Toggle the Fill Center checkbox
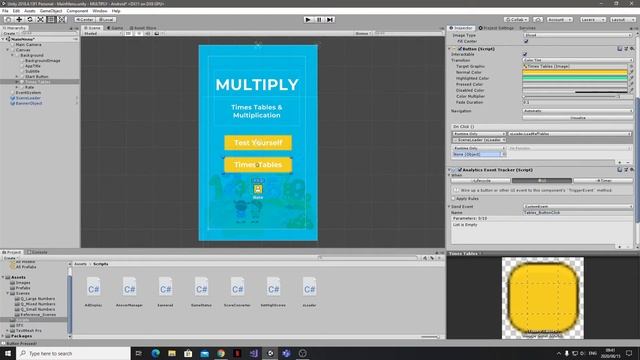Viewport: 640px width, 360px height. pos(526,41)
